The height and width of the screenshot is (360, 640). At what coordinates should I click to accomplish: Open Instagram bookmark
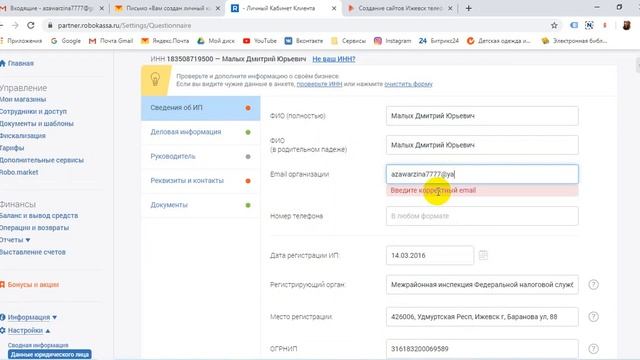[392, 41]
